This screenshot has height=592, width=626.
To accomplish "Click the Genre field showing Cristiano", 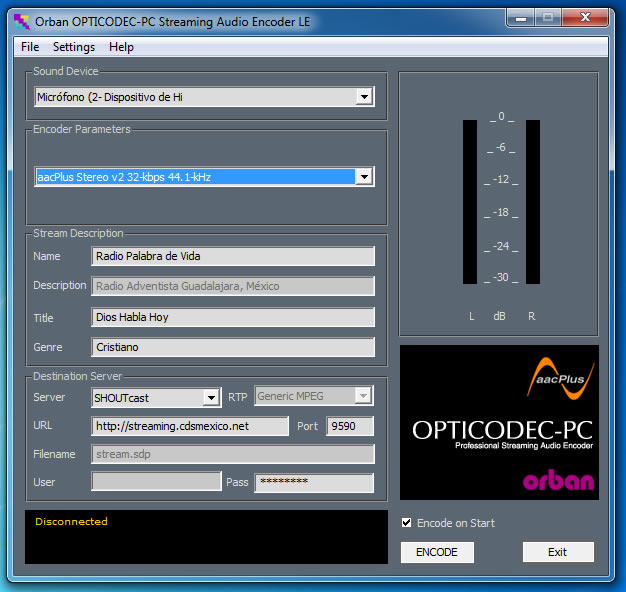I will click(x=233, y=347).
